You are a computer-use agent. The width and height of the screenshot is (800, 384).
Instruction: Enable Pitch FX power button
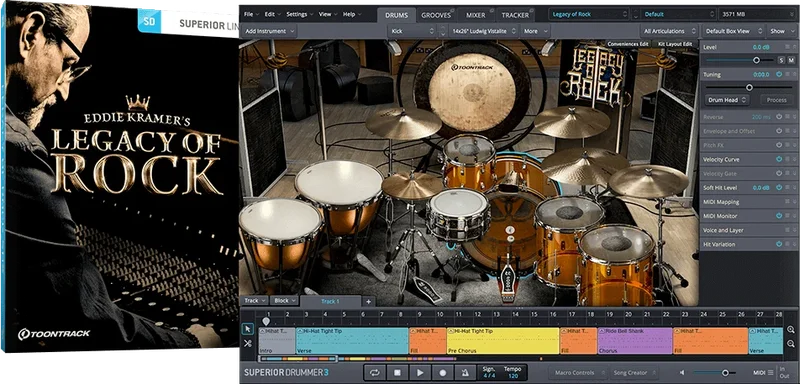point(779,145)
